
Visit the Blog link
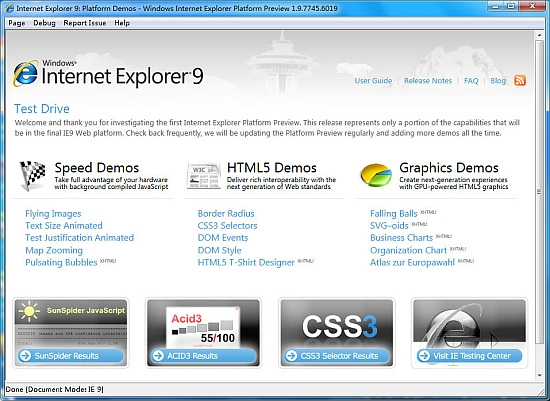coord(498,81)
